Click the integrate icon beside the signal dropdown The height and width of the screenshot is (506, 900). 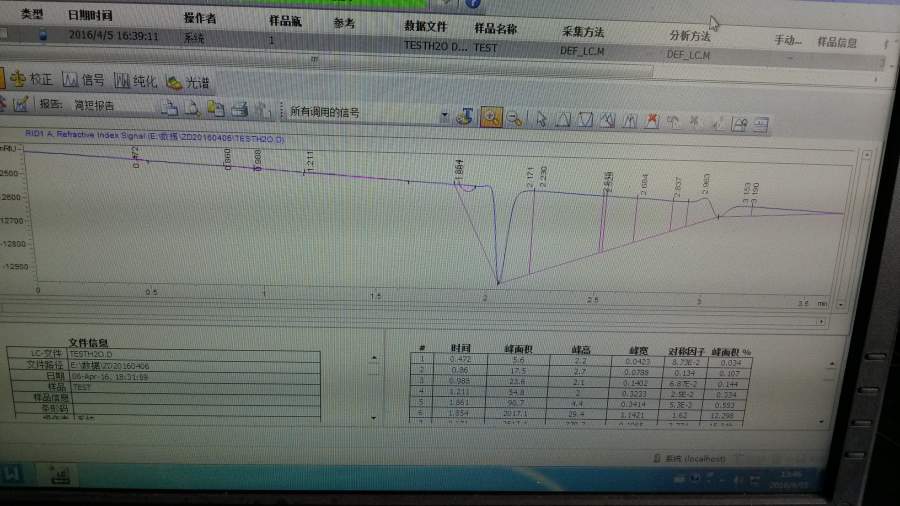(x=465, y=116)
